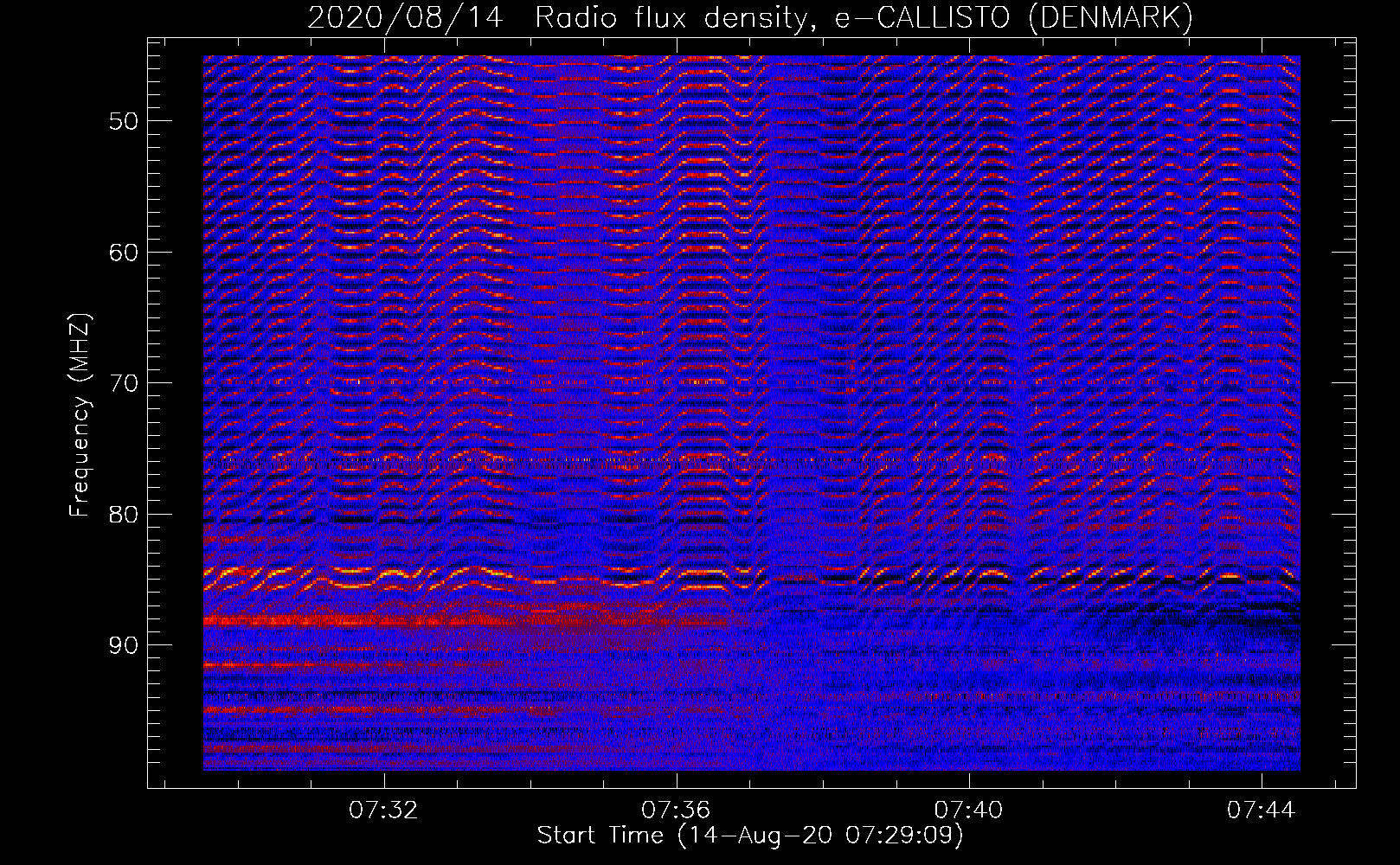Click the 80 MHz frequency tick label
The image size is (1400, 865).
tap(124, 514)
